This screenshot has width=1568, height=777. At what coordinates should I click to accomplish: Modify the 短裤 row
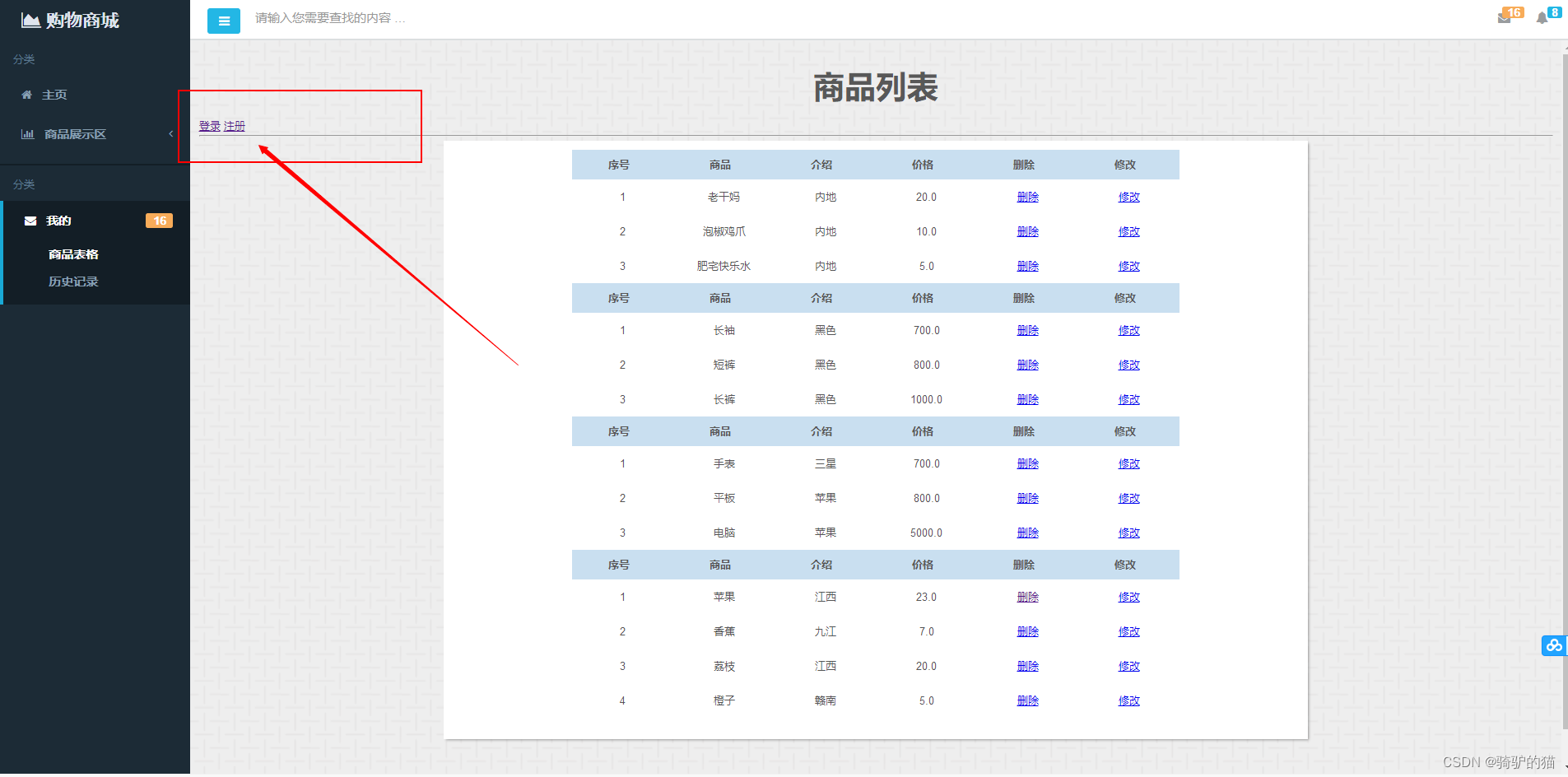tap(1128, 365)
